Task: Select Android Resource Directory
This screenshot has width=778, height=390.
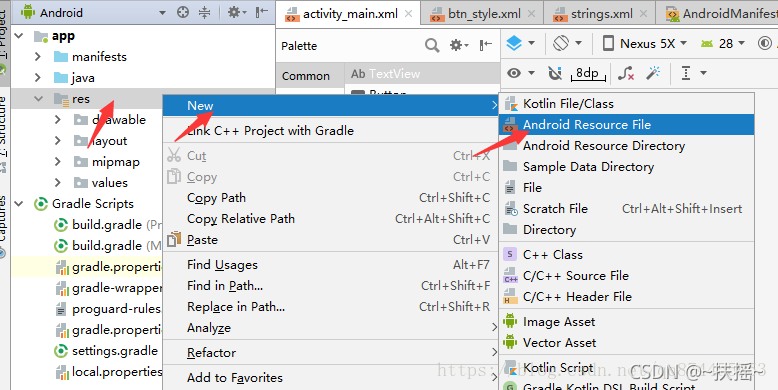Action: point(627,145)
